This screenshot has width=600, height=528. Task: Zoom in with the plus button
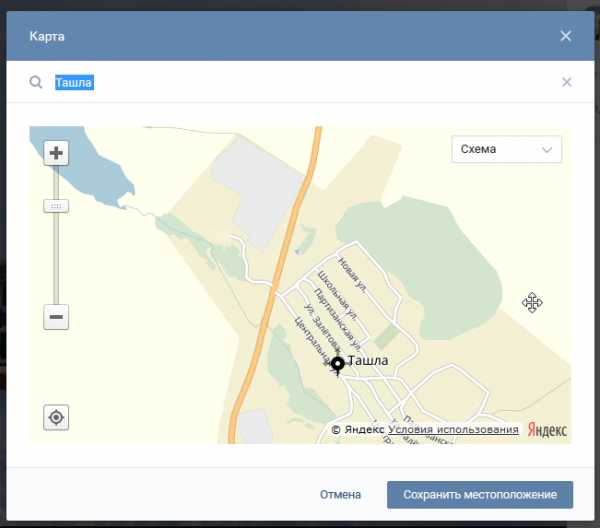56,153
